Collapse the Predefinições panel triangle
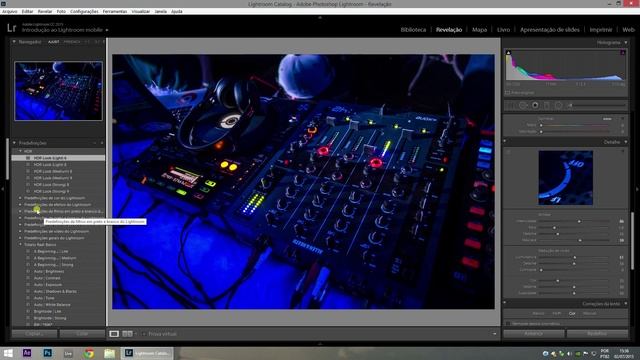Screen dimensions: 640x360 (14, 143)
